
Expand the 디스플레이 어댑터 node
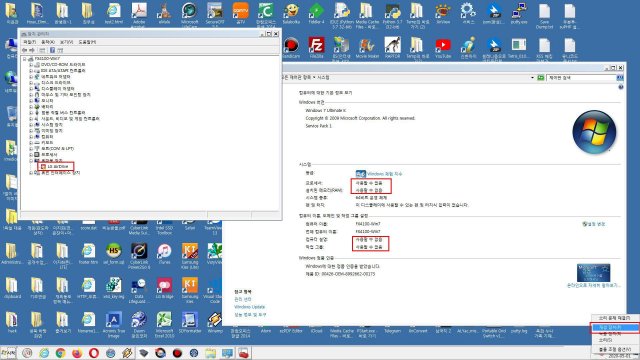pos(31,89)
